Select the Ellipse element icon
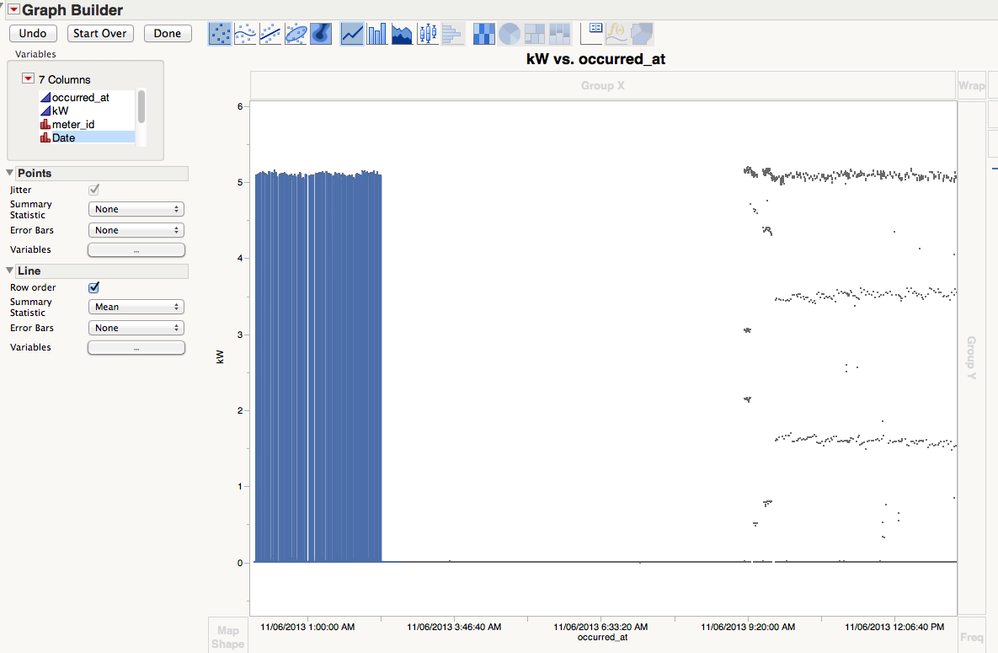 point(295,34)
